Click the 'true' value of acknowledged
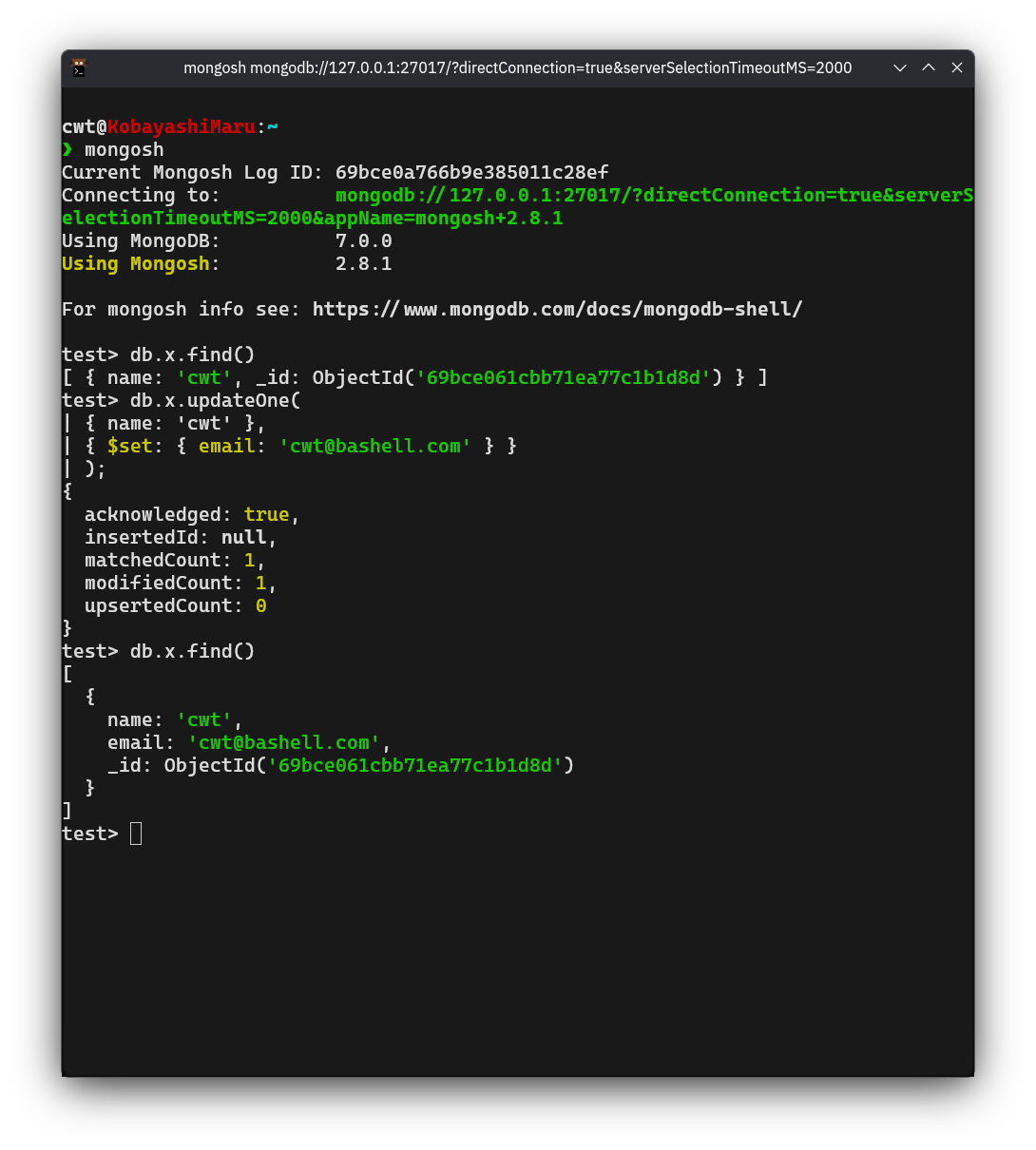1036x1150 pixels. tap(266, 514)
